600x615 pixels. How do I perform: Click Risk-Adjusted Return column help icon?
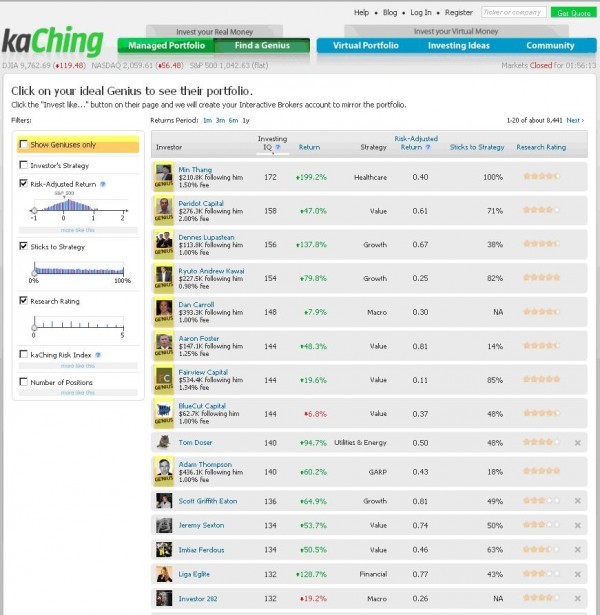pos(428,147)
